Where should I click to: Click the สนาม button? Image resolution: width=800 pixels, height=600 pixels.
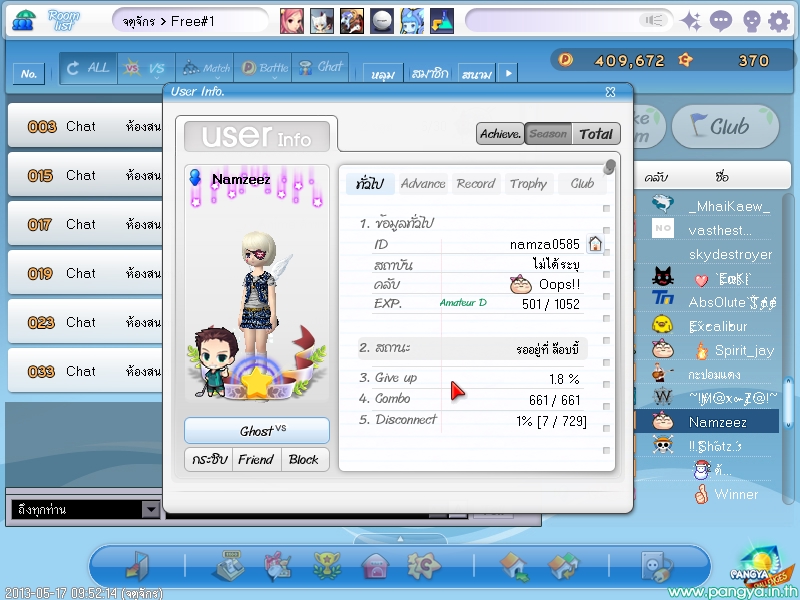coord(477,74)
